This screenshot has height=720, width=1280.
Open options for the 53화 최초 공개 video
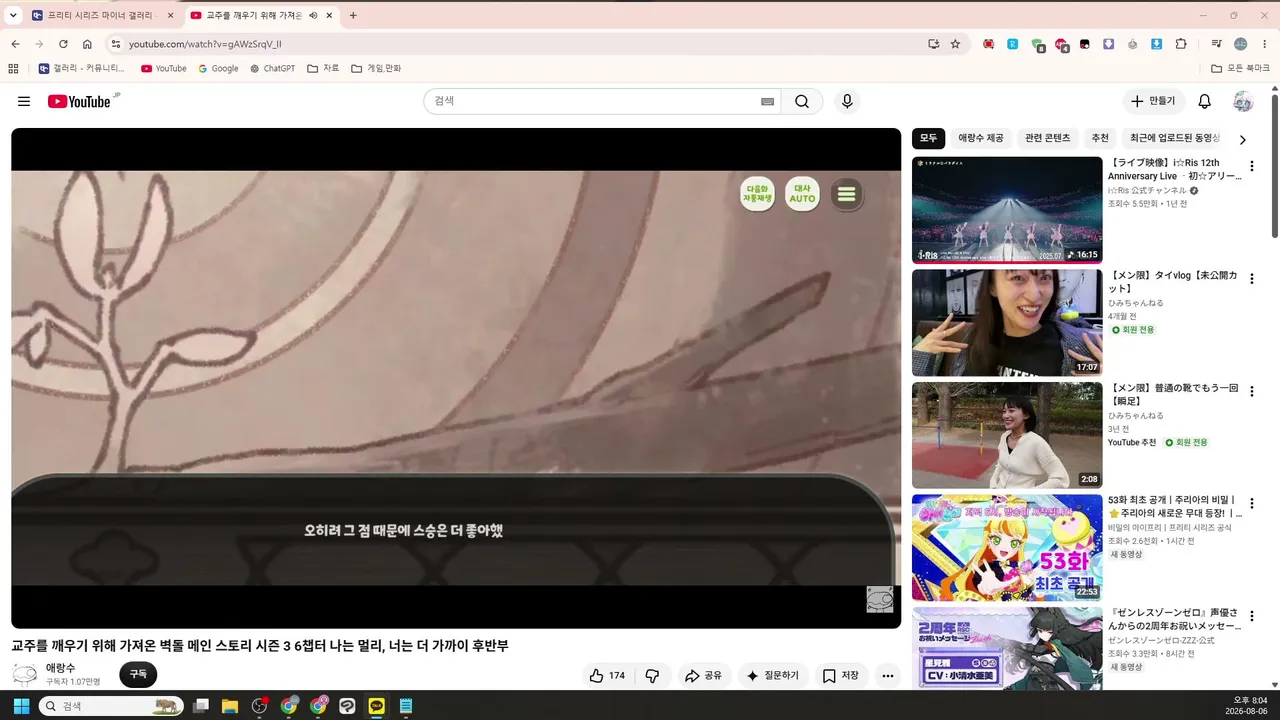coord(1251,504)
